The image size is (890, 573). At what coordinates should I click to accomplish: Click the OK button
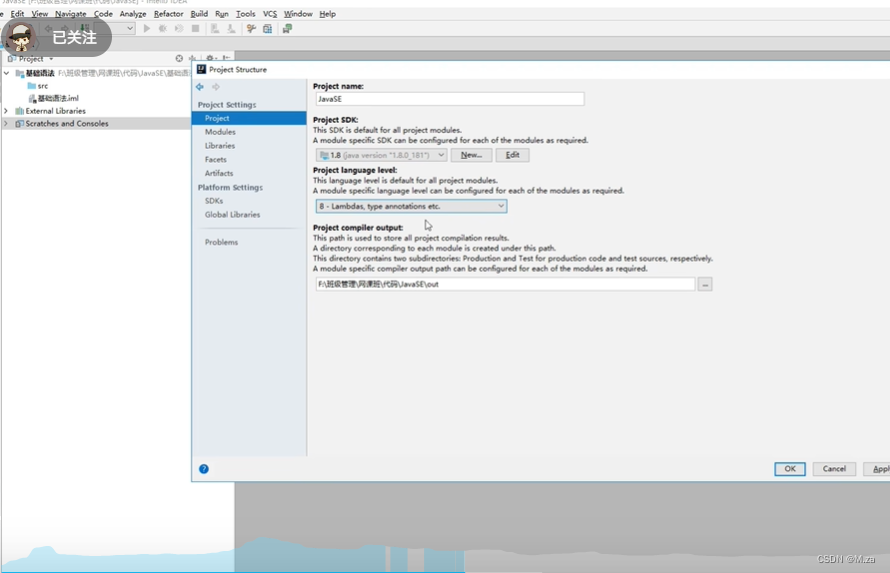tap(790, 469)
